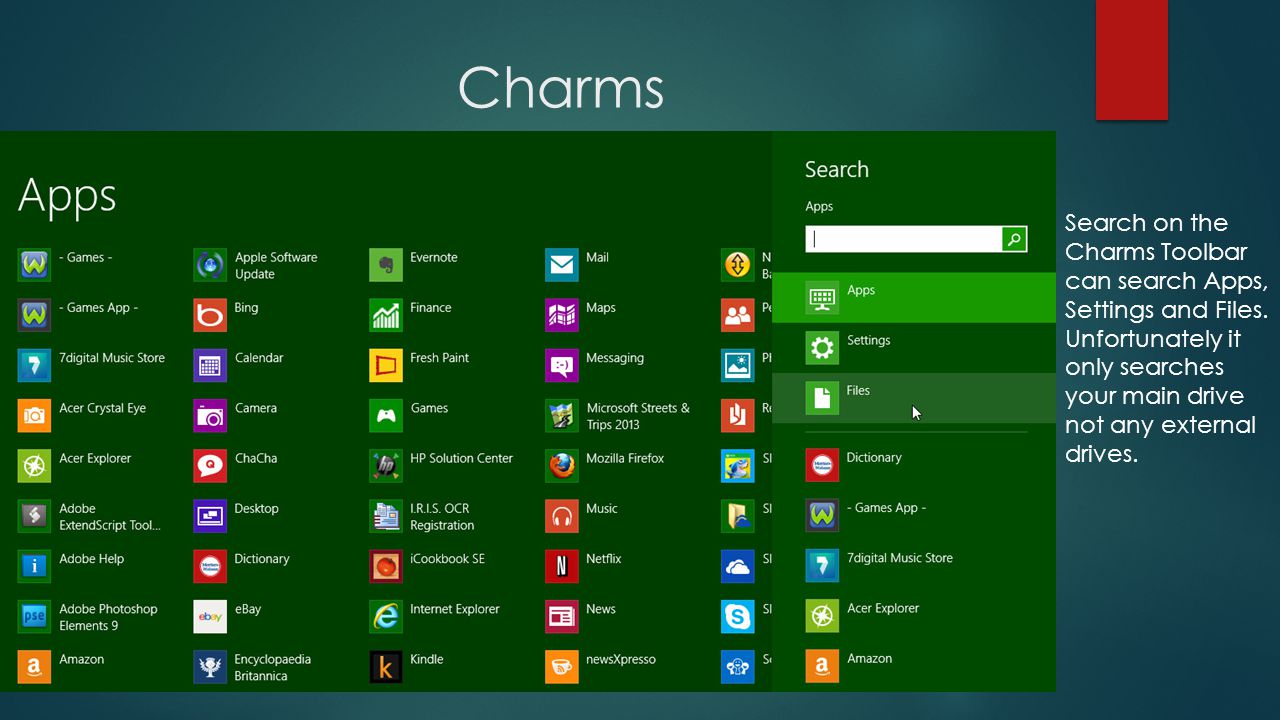Launch the eBay app
This screenshot has width=1280, height=720.
pos(228,616)
